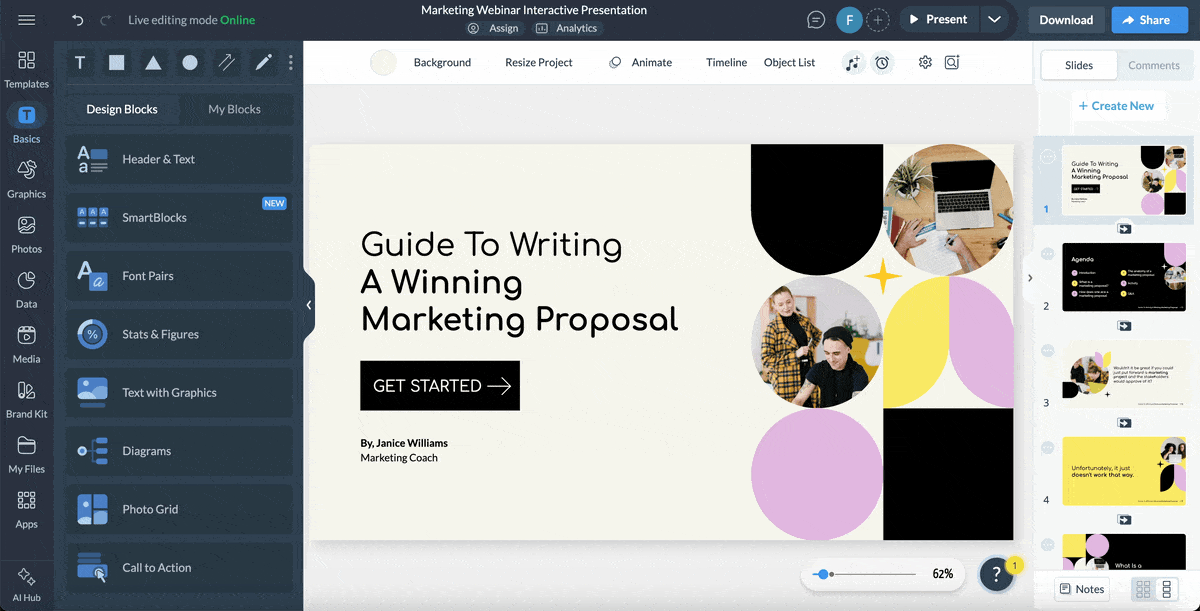Click Create New slide
The height and width of the screenshot is (611, 1200).
[1116, 106]
